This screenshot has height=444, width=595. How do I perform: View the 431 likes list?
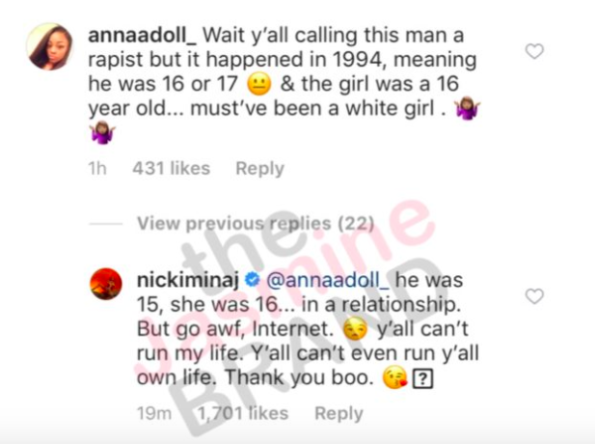pyautogui.click(x=171, y=168)
